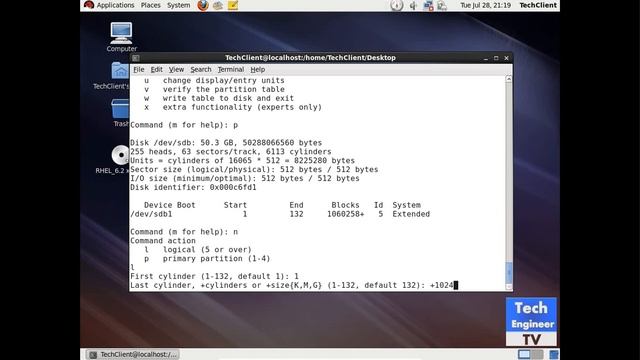Viewport: 640px width, 360px height.
Task: Click the 'Disk identifier: 0x000c6fd1' line
Action: 193,187
